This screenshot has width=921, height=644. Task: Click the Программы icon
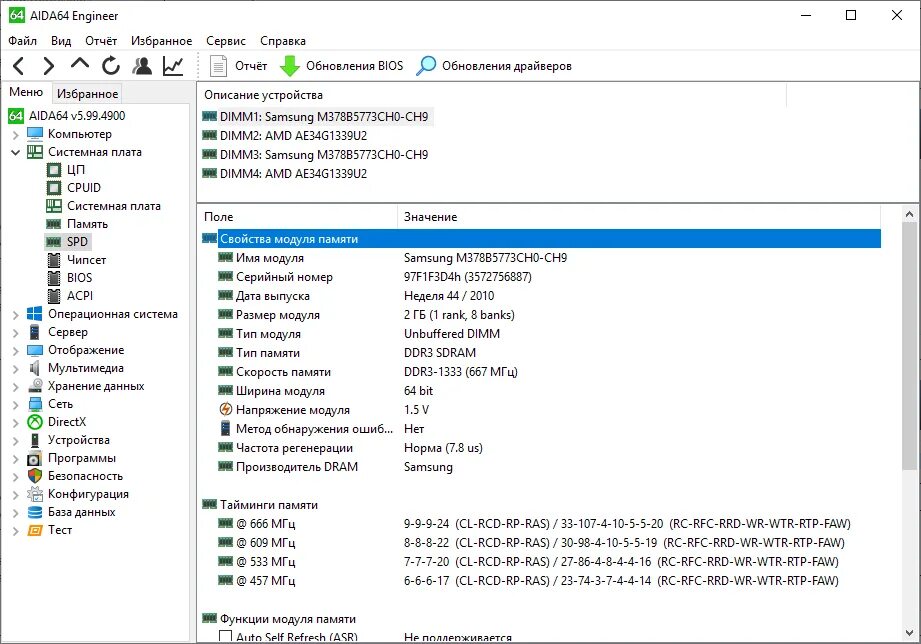pyautogui.click(x=35, y=458)
